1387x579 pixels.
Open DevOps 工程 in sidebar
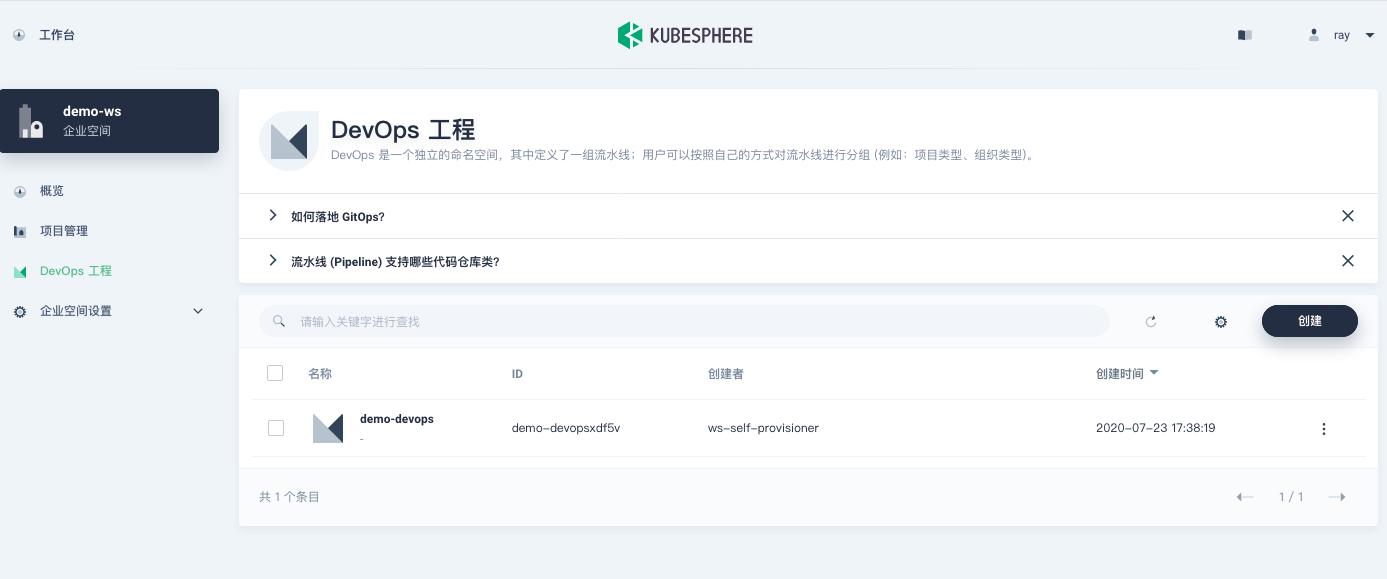(76, 271)
